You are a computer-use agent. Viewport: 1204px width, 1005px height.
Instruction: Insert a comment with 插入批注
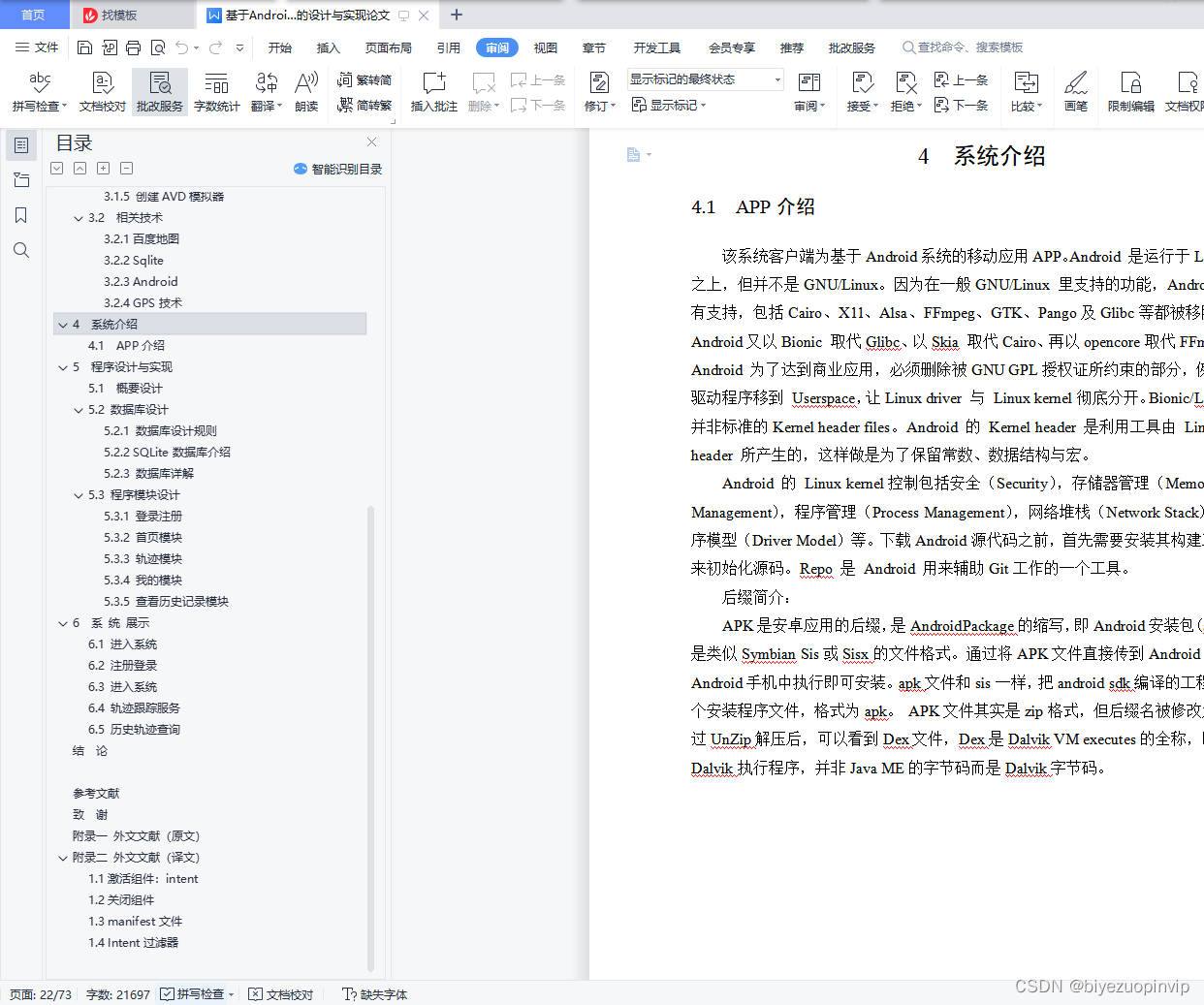pos(432,91)
